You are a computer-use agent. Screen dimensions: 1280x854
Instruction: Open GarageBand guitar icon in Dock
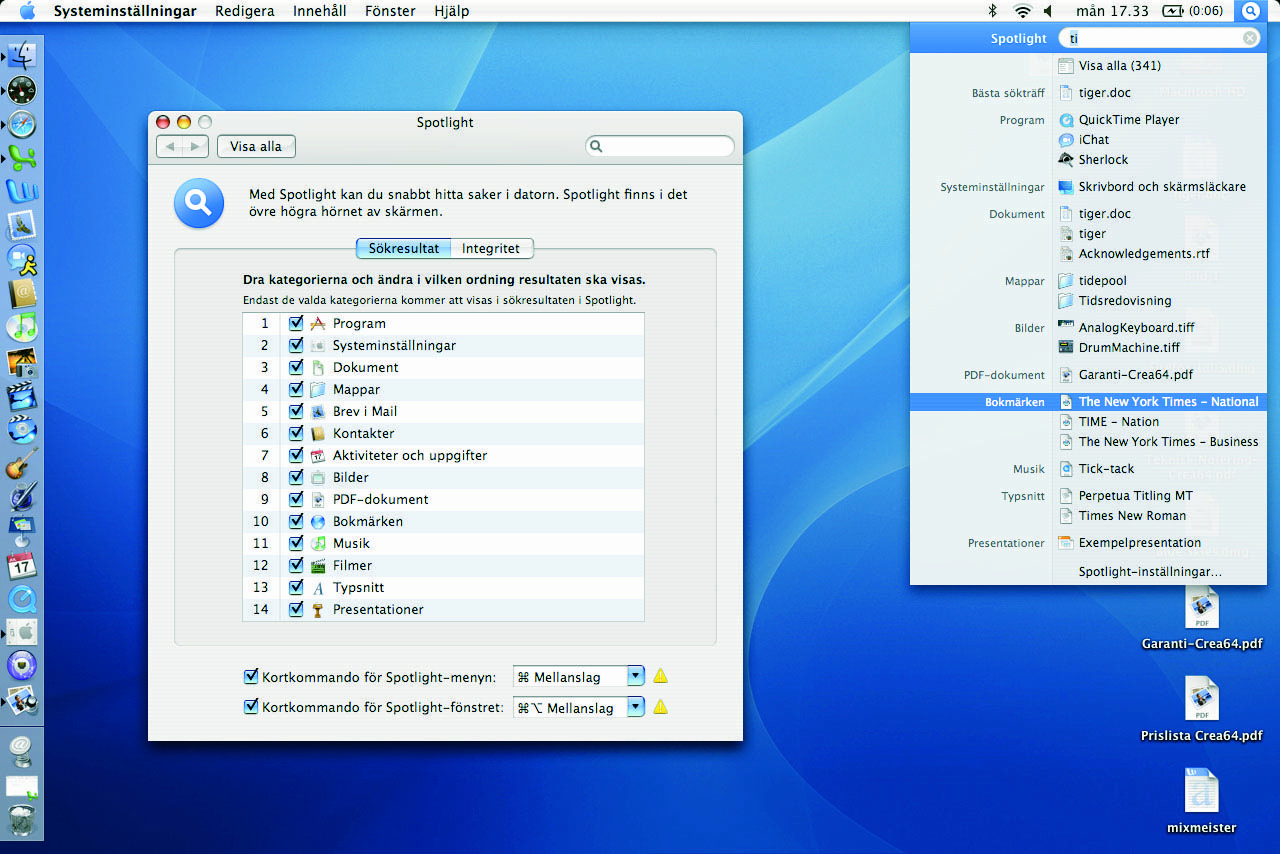point(22,463)
